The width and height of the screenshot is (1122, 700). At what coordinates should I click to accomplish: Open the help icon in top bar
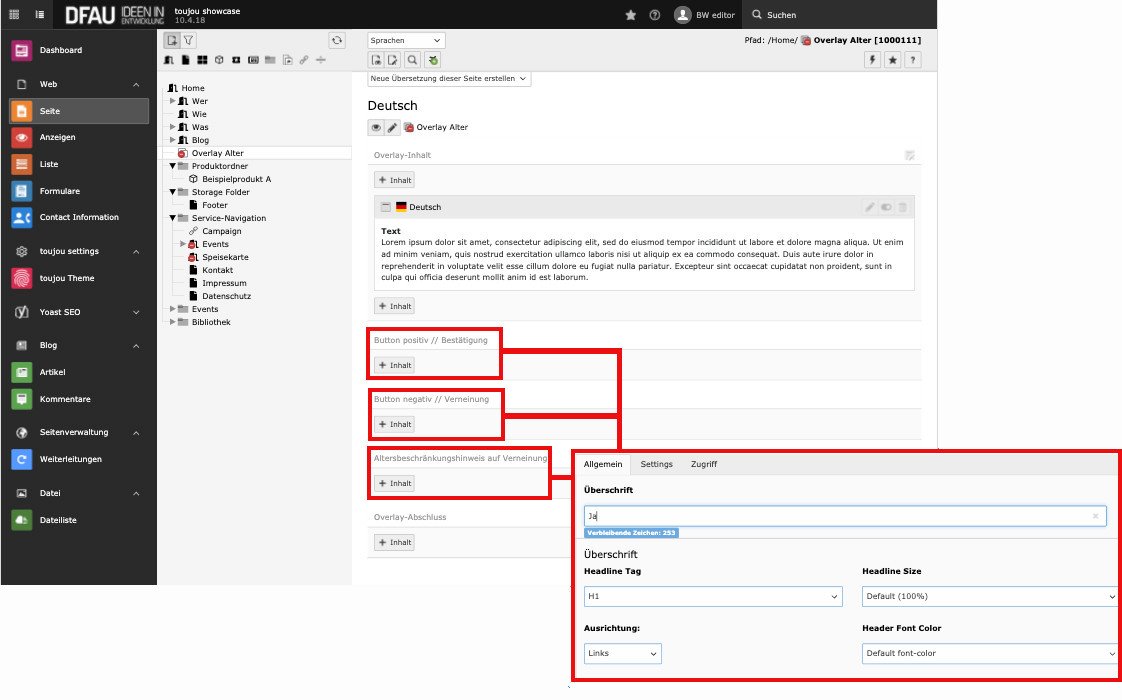[x=655, y=15]
